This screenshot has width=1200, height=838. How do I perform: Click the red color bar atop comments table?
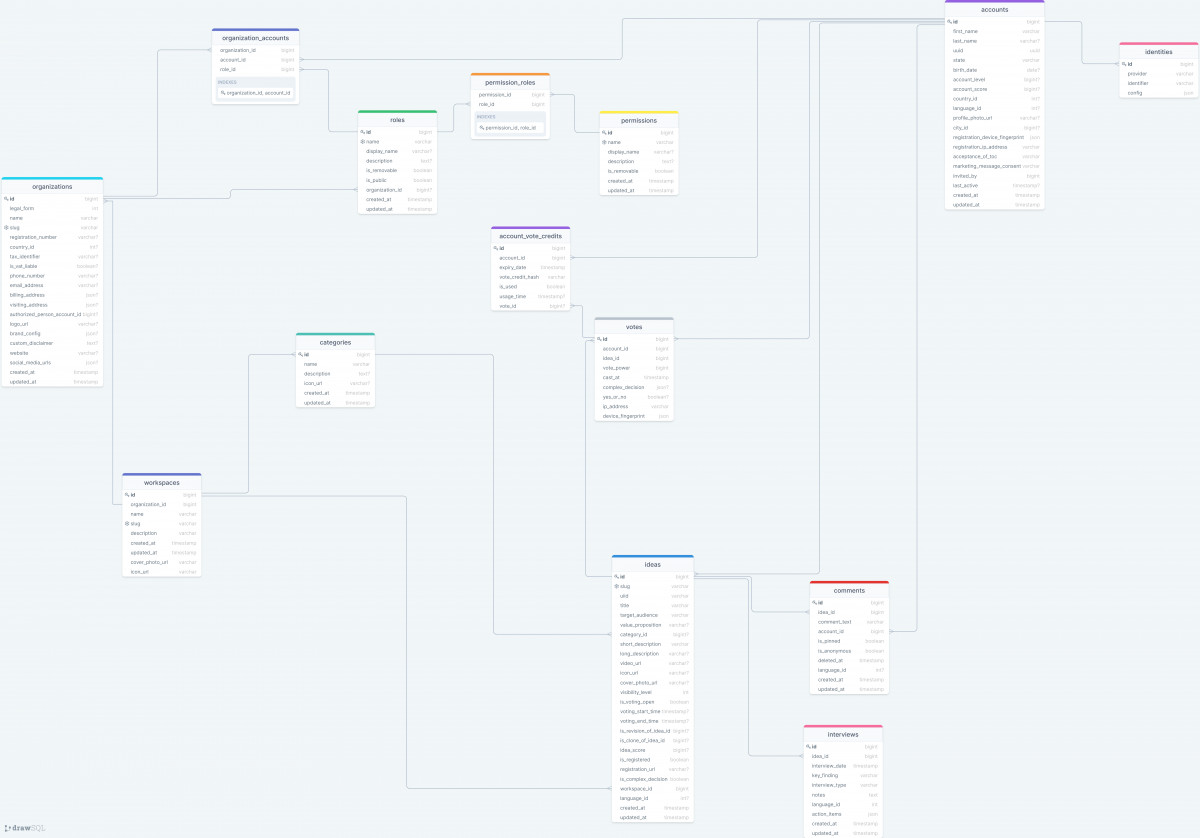tap(848, 582)
